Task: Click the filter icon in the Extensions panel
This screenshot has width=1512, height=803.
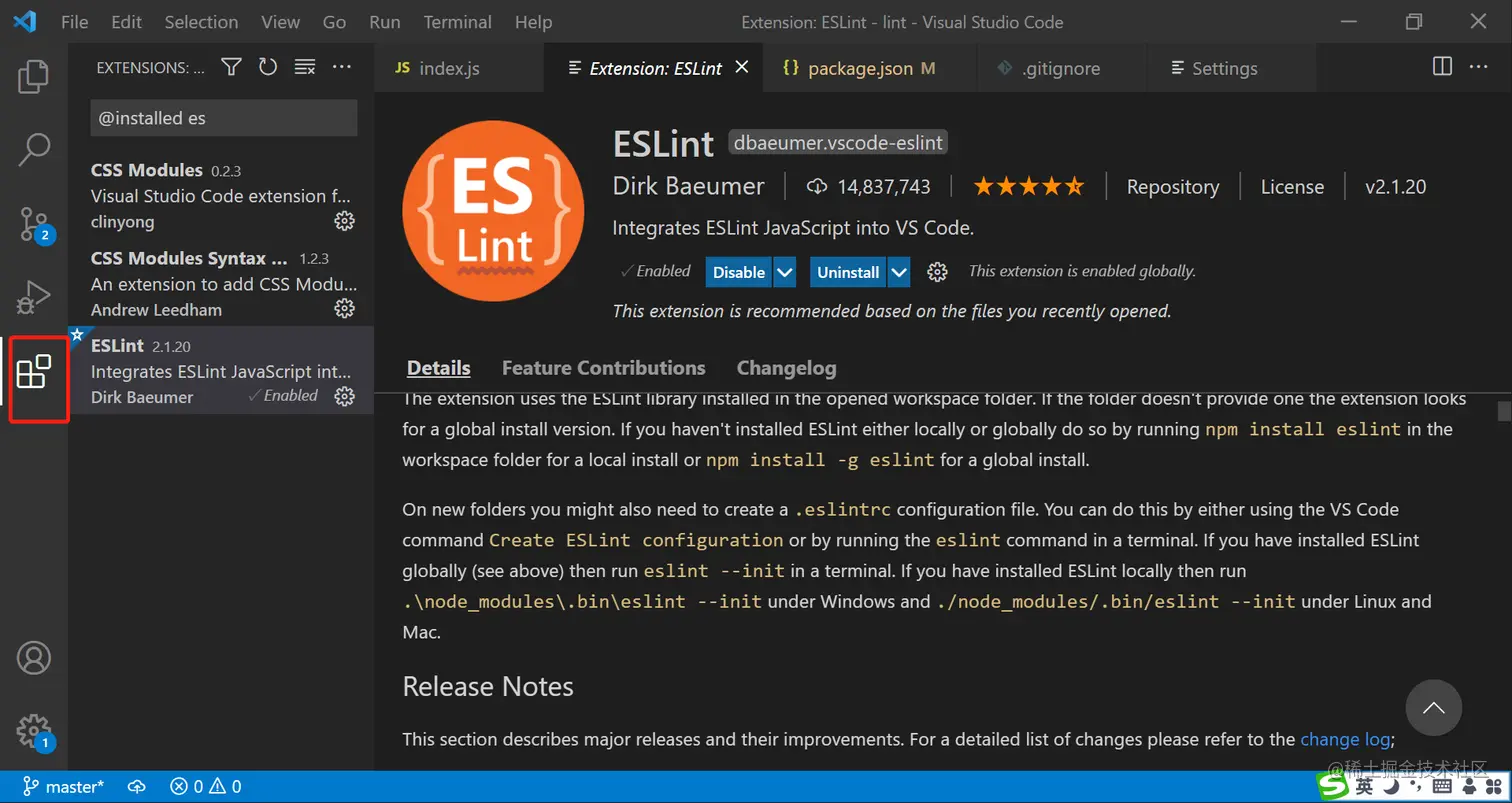Action: click(x=231, y=67)
